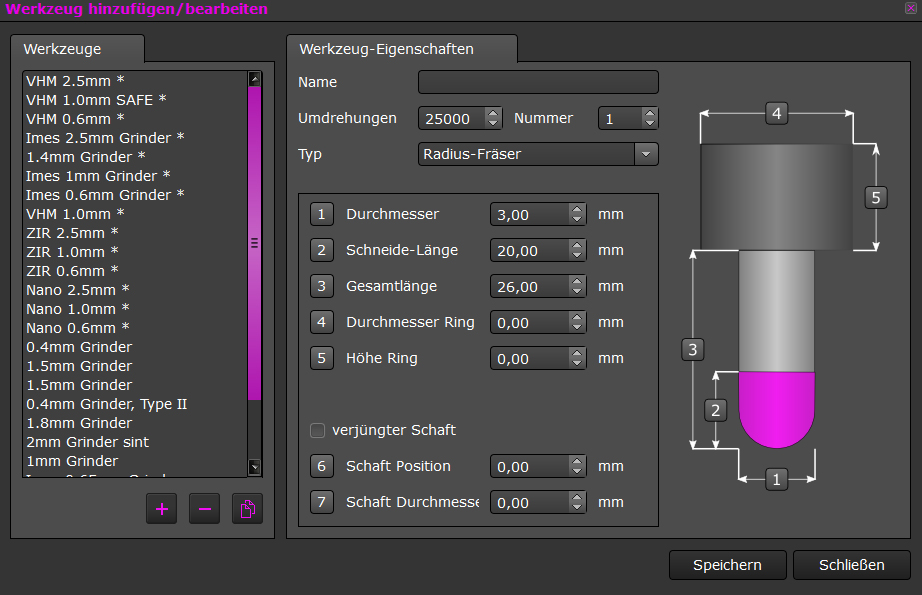Decrease Schaft Durchmesser with the down arrow
The image size is (922, 595).
coord(577,507)
